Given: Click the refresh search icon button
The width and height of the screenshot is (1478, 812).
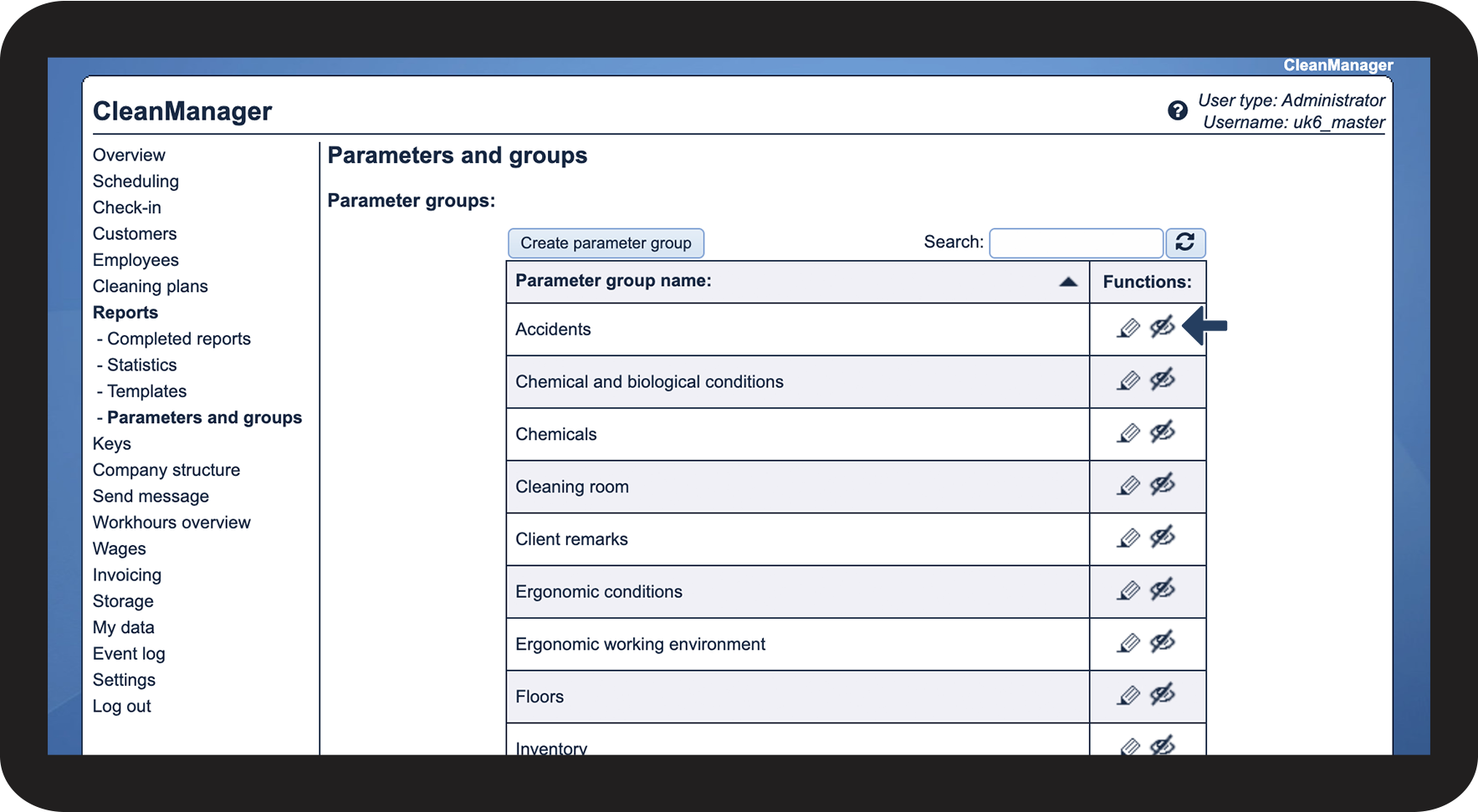Looking at the screenshot, I should click(x=1184, y=243).
